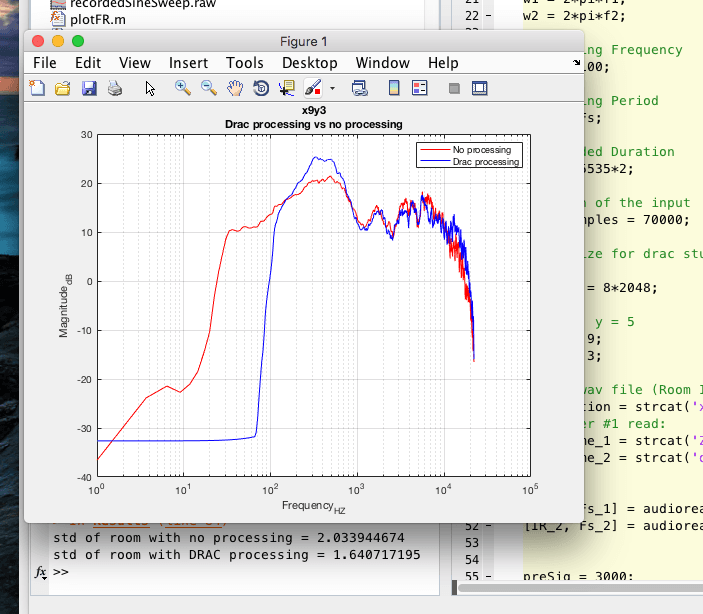Click the 'preSig = 3000;' editor line

point(578,575)
